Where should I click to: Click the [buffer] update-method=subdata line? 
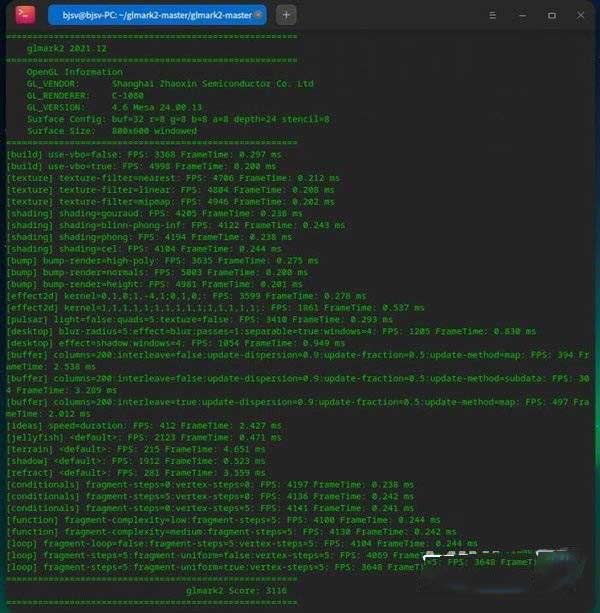[x=298, y=384]
